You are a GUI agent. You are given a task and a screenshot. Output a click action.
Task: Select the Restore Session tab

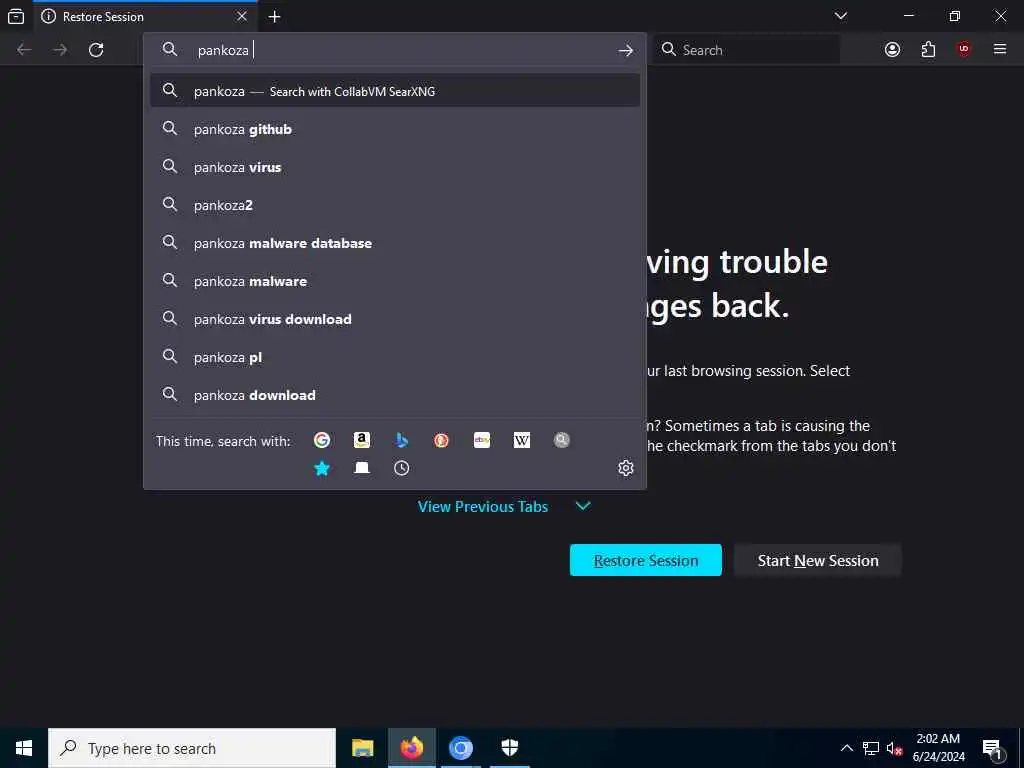click(145, 16)
